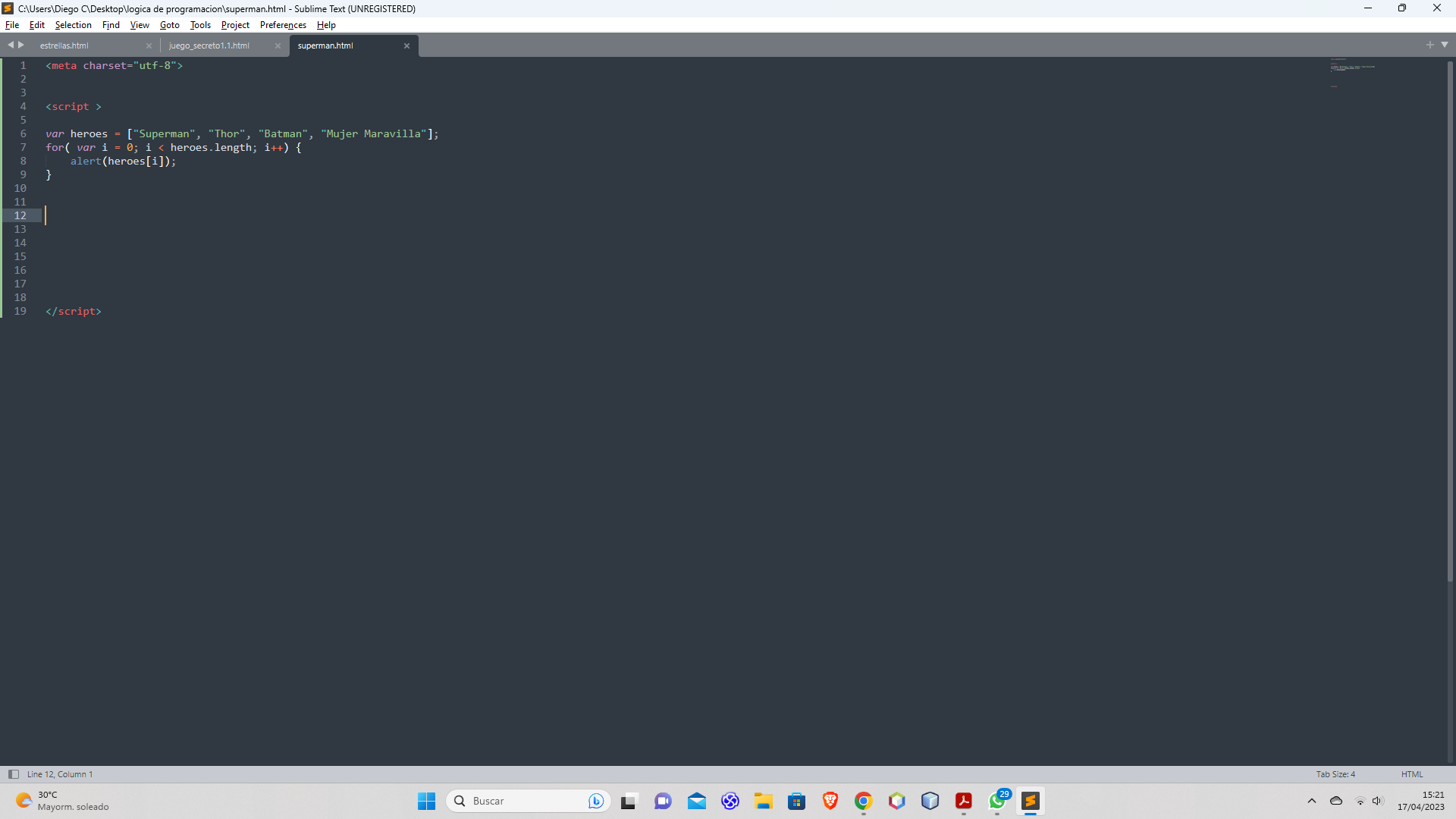The height and width of the screenshot is (819, 1456).
Task: Open Microsoft Store from the taskbar
Action: pos(796,801)
